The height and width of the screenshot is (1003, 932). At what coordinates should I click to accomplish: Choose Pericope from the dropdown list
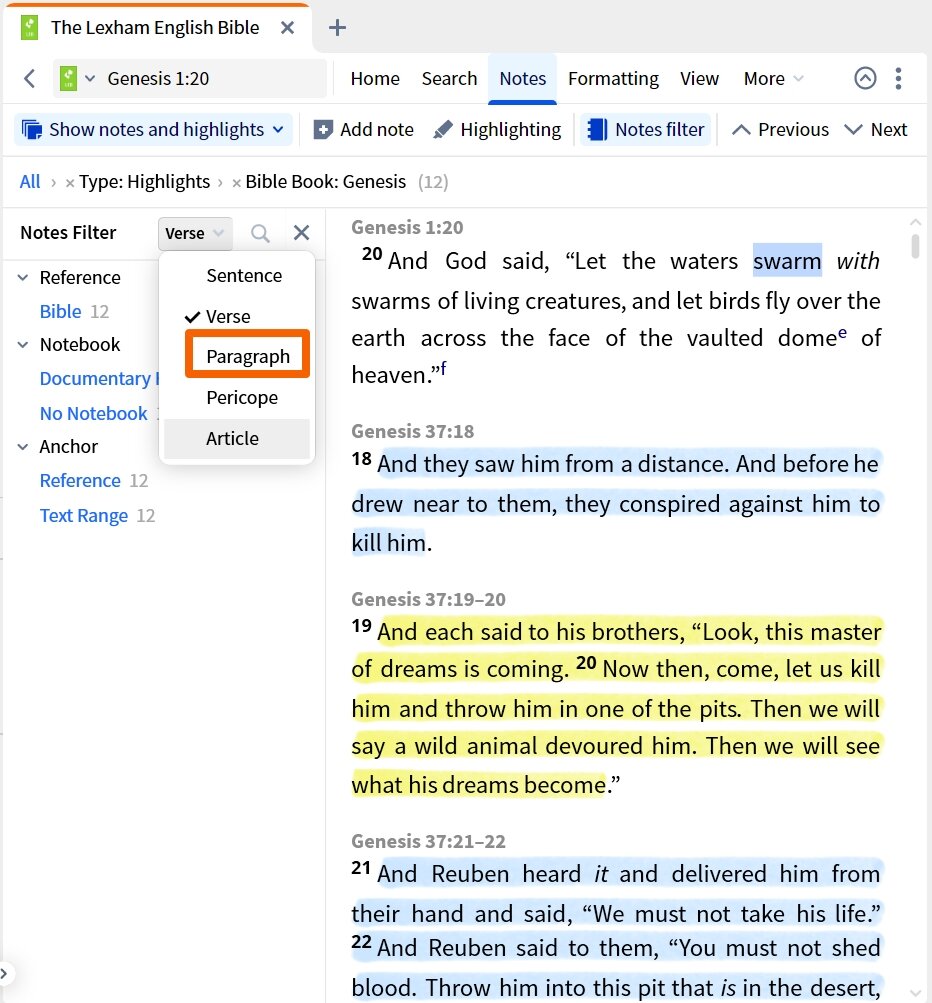(x=237, y=398)
